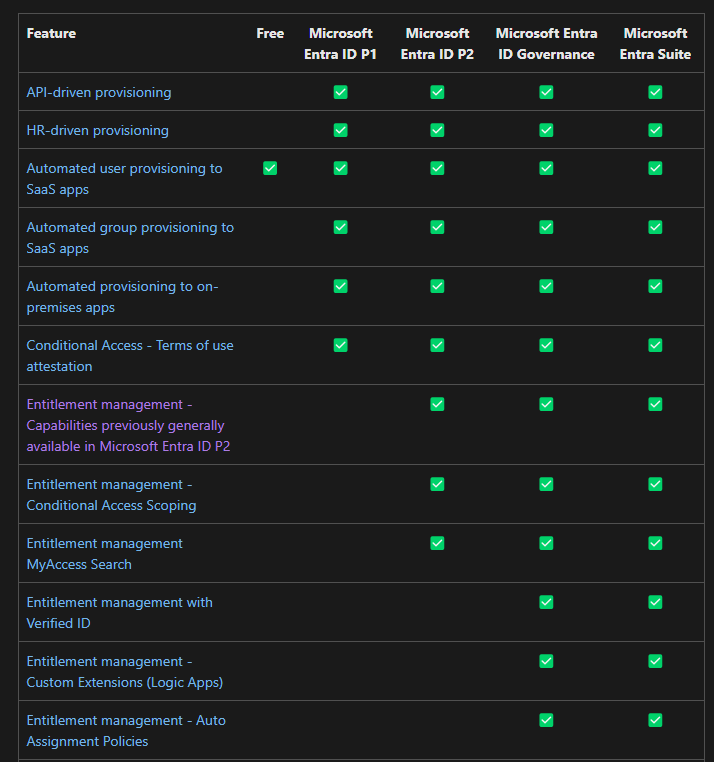Open Entitlement management Auto Assignment Policies link

click(126, 730)
